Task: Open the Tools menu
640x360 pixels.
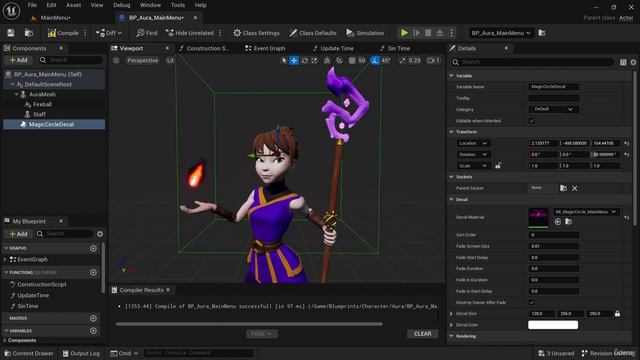Action: click(x=178, y=5)
